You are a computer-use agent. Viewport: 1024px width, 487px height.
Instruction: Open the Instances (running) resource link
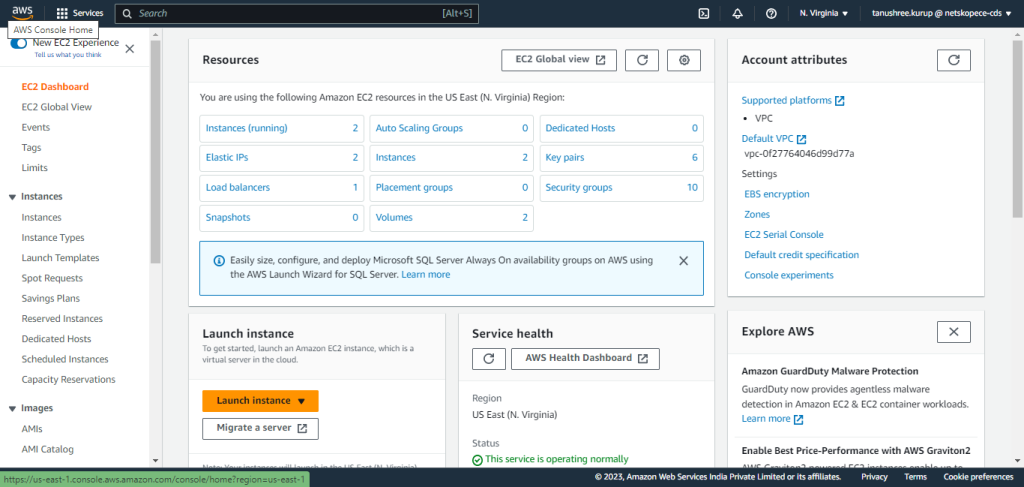pyautogui.click(x=246, y=128)
